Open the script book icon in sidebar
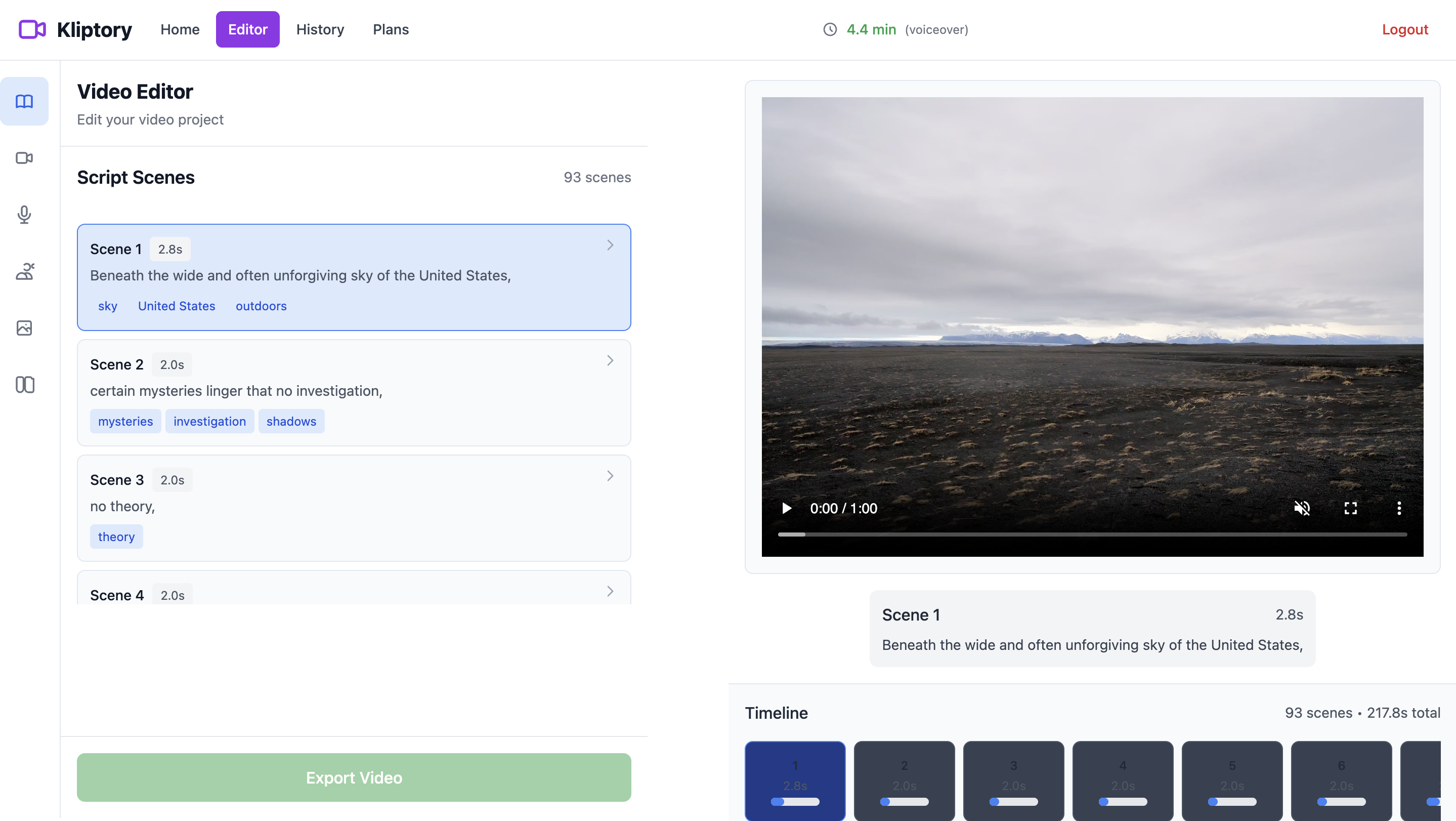 tap(24, 101)
